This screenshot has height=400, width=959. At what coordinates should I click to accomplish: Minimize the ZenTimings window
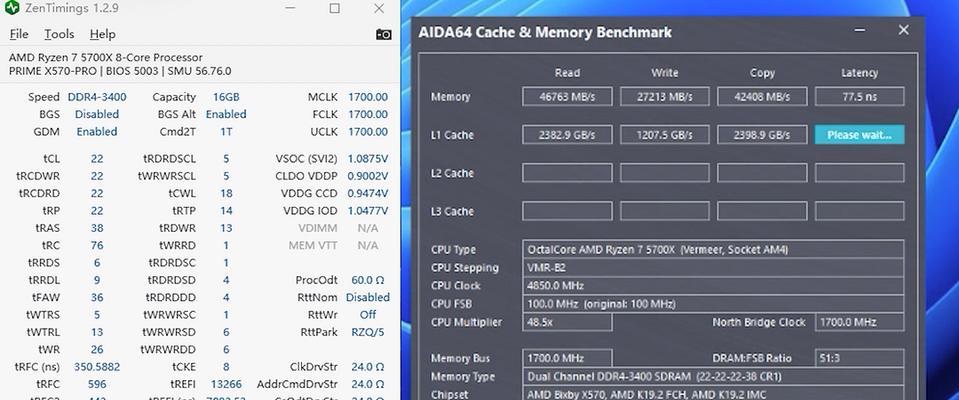tap(290, 8)
